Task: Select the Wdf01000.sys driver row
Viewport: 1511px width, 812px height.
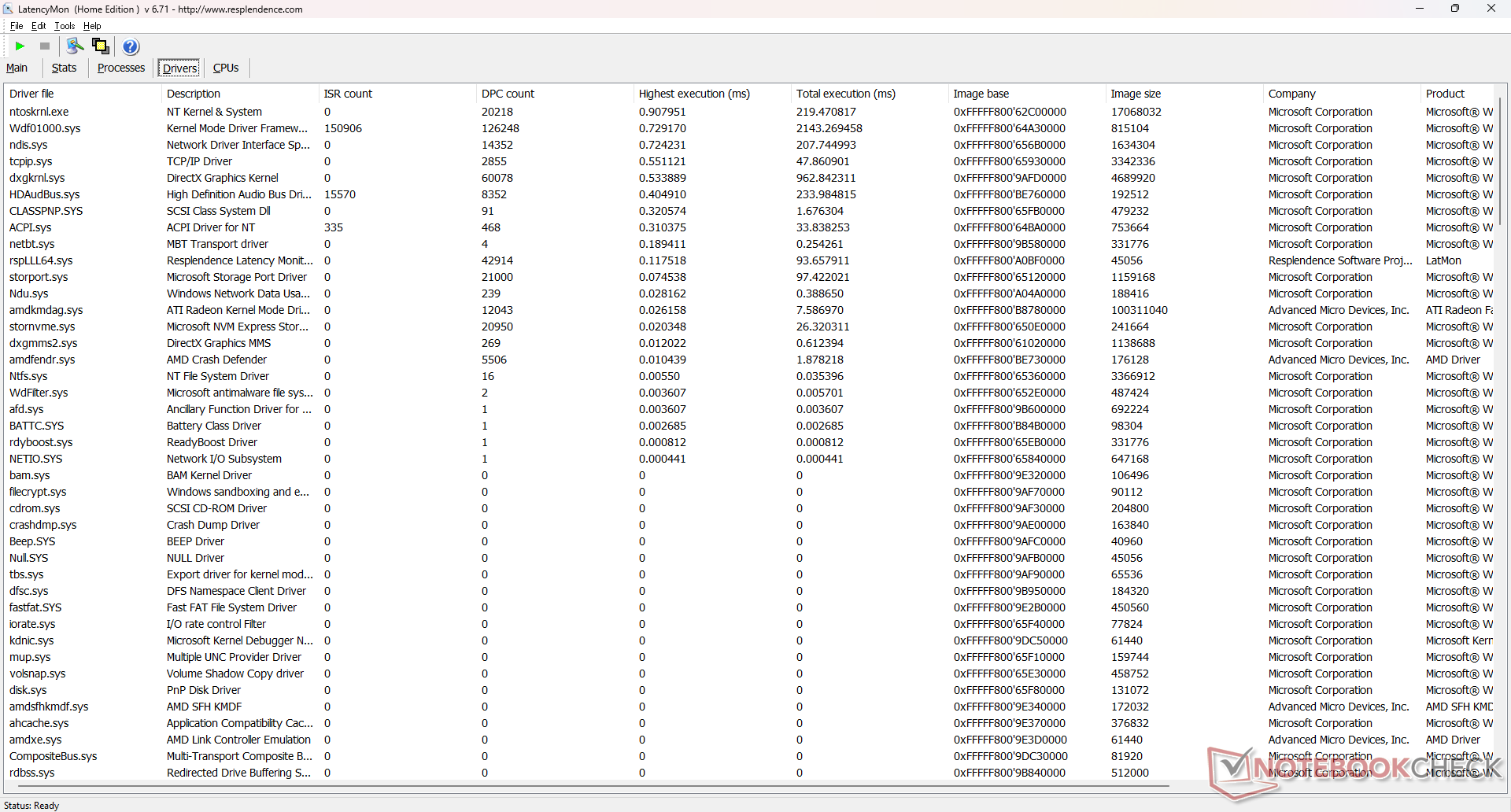Action: click(750, 128)
